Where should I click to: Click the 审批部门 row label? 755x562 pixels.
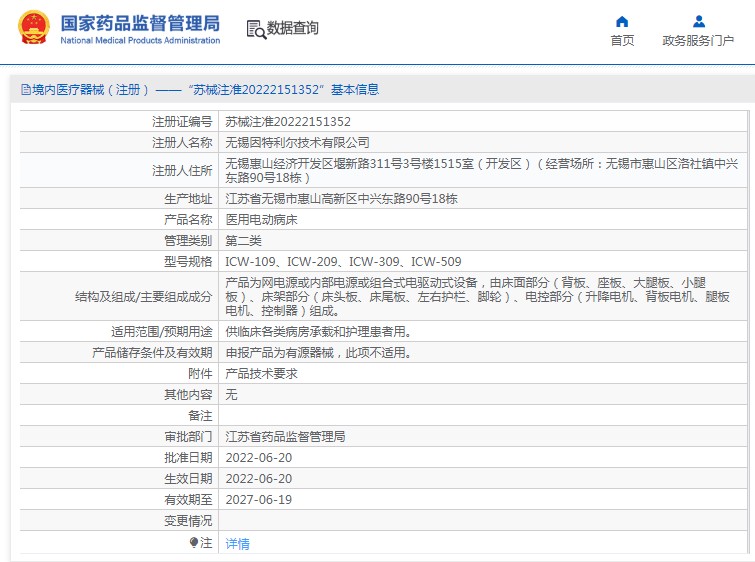pyautogui.click(x=188, y=437)
